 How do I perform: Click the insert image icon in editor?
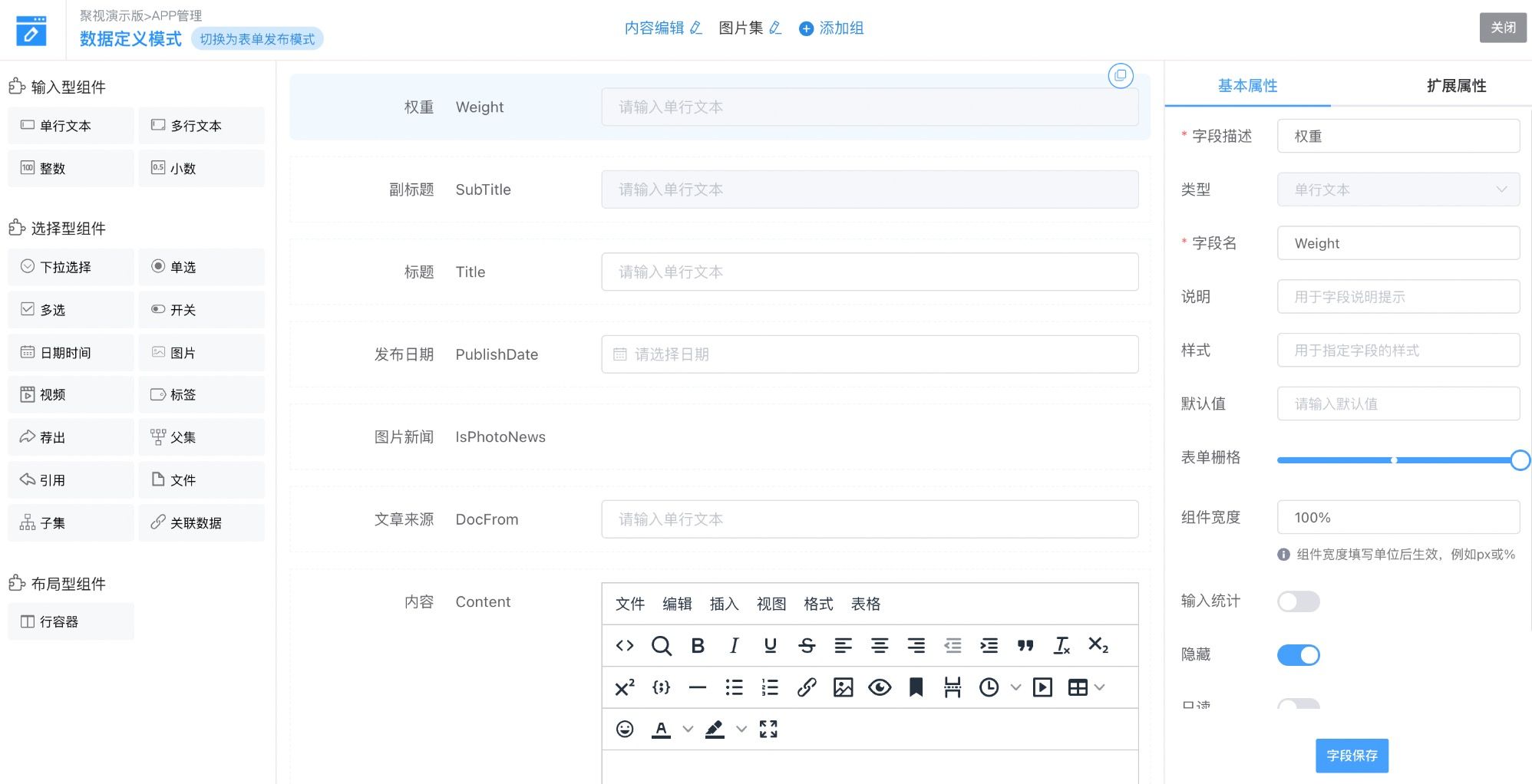click(843, 687)
